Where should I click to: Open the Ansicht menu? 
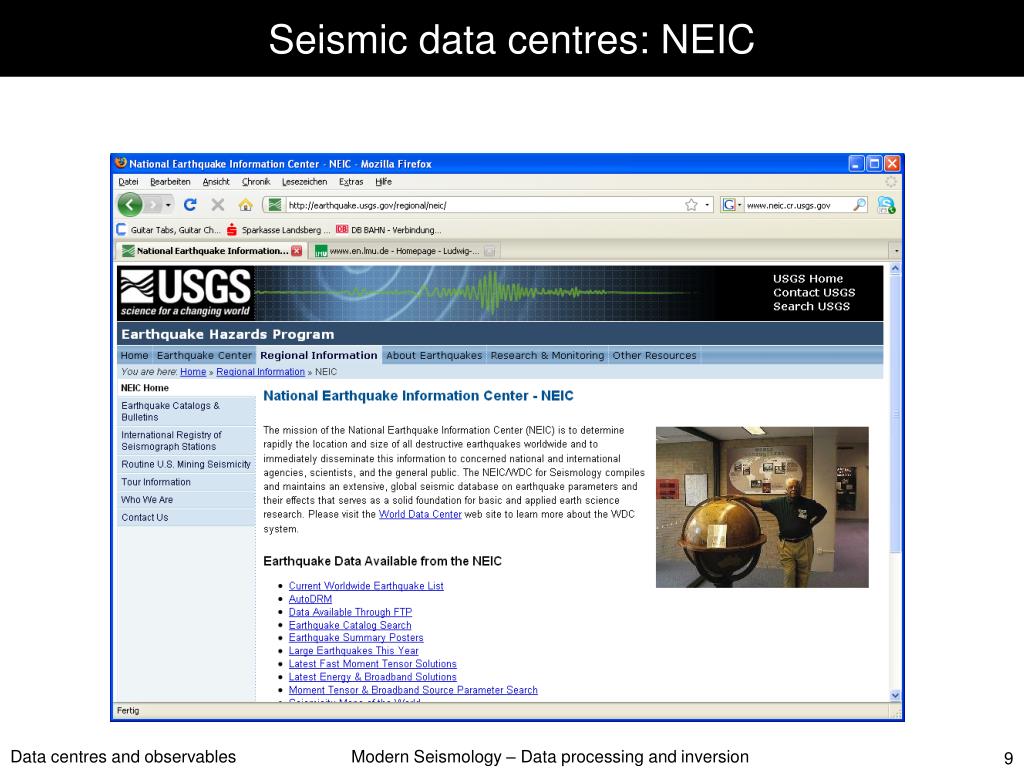[216, 182]
